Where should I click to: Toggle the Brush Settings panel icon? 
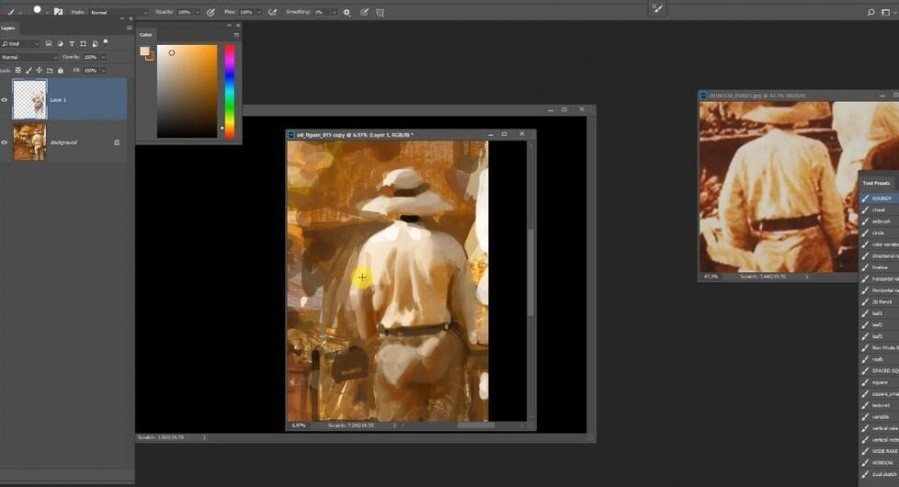[x=58, y=11]
